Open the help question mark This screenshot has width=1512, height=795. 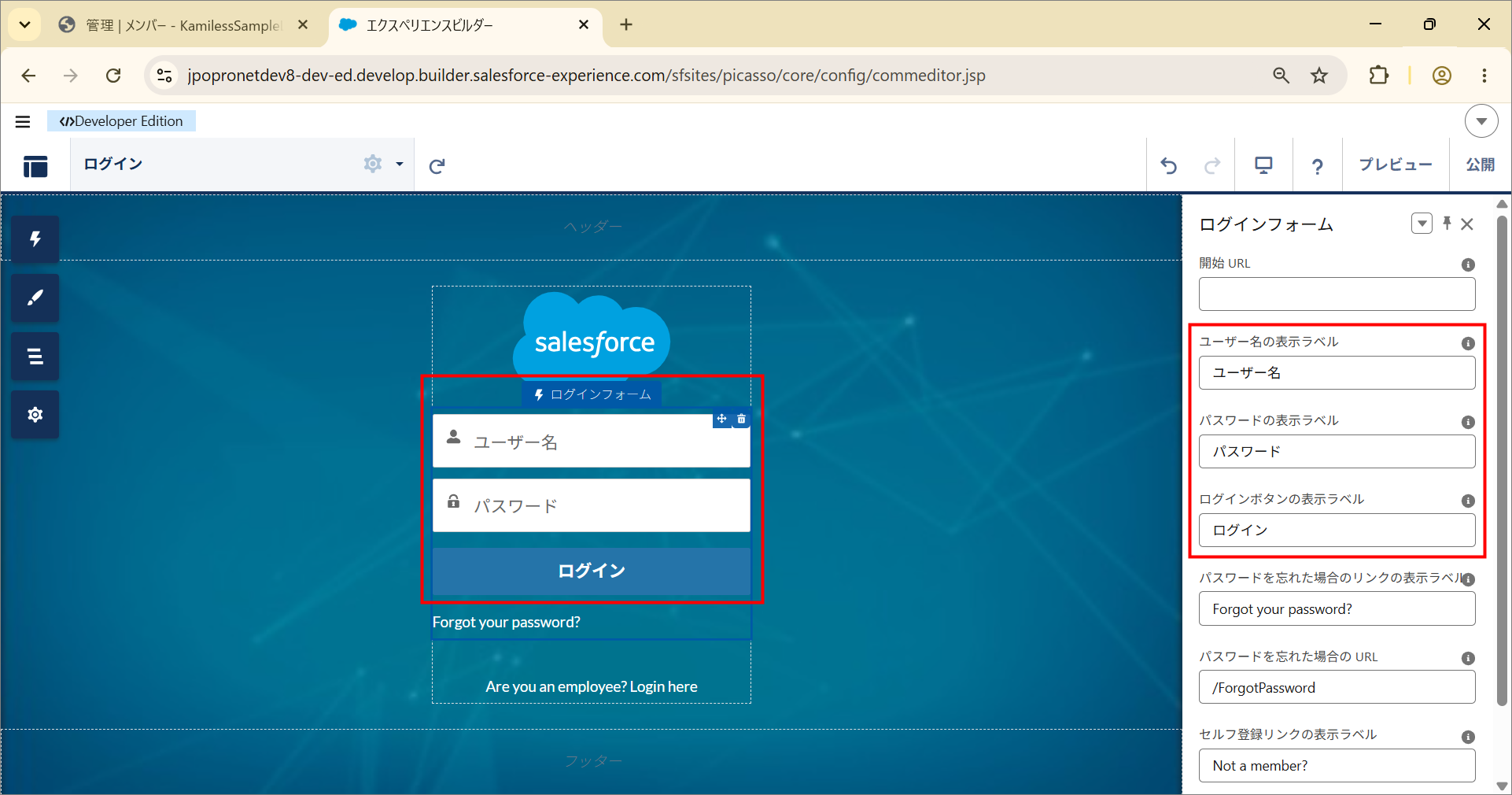(x=1317, y=166)
